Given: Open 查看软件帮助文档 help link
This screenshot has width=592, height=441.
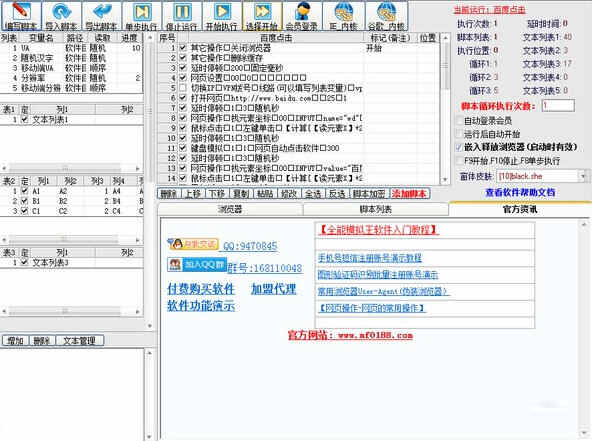Looking at the screenshot, I should click(x=520, y=193).
